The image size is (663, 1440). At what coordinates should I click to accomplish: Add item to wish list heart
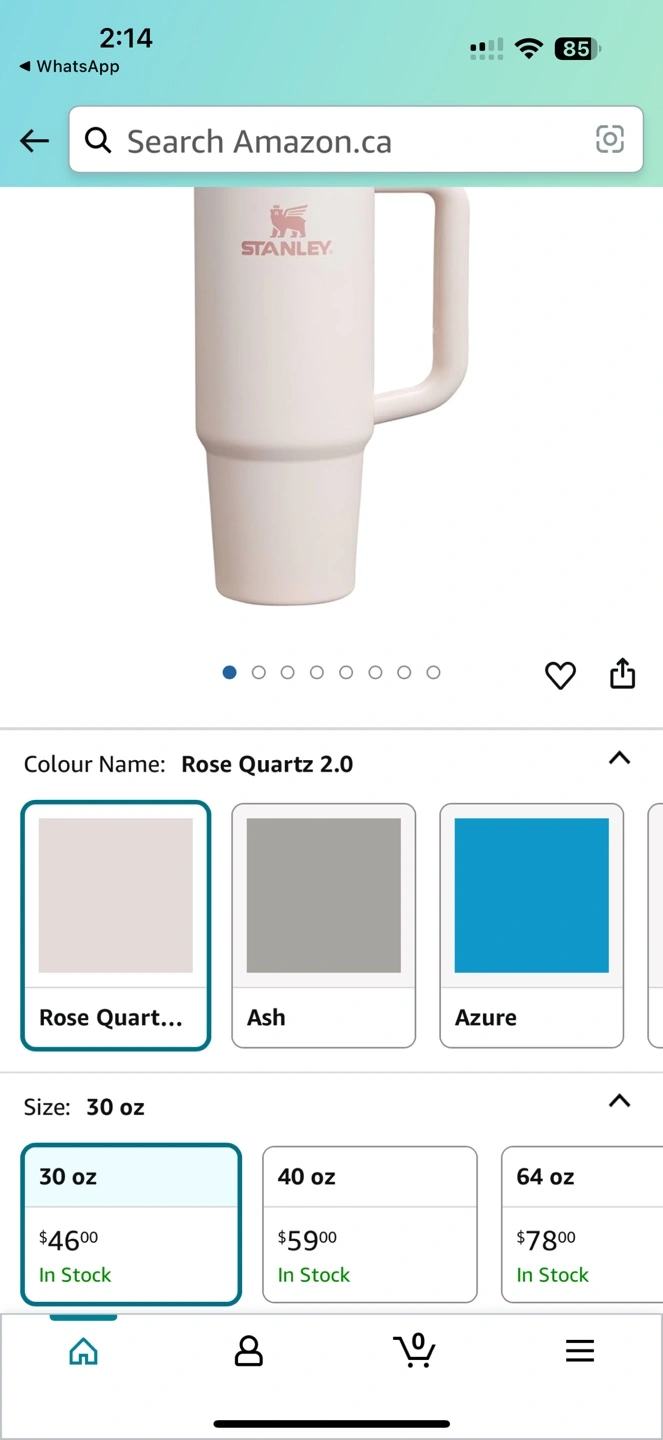coord(560,676)
